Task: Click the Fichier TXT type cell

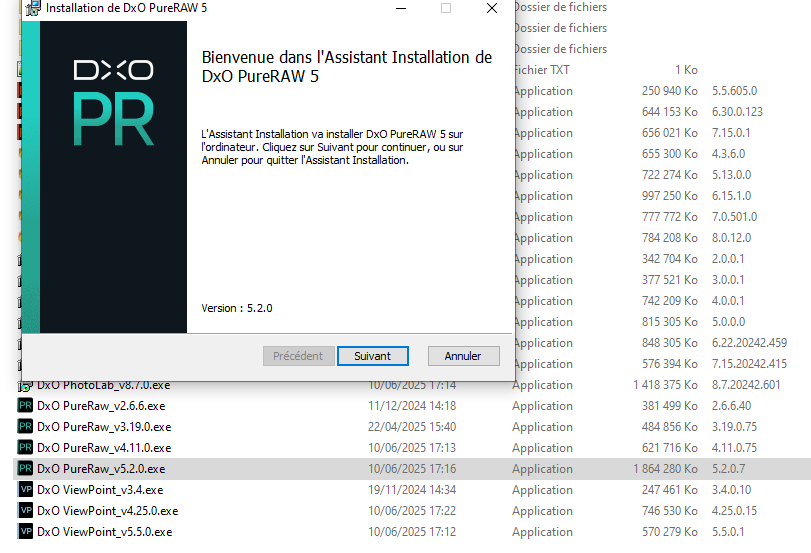Action: pos(542,70)
